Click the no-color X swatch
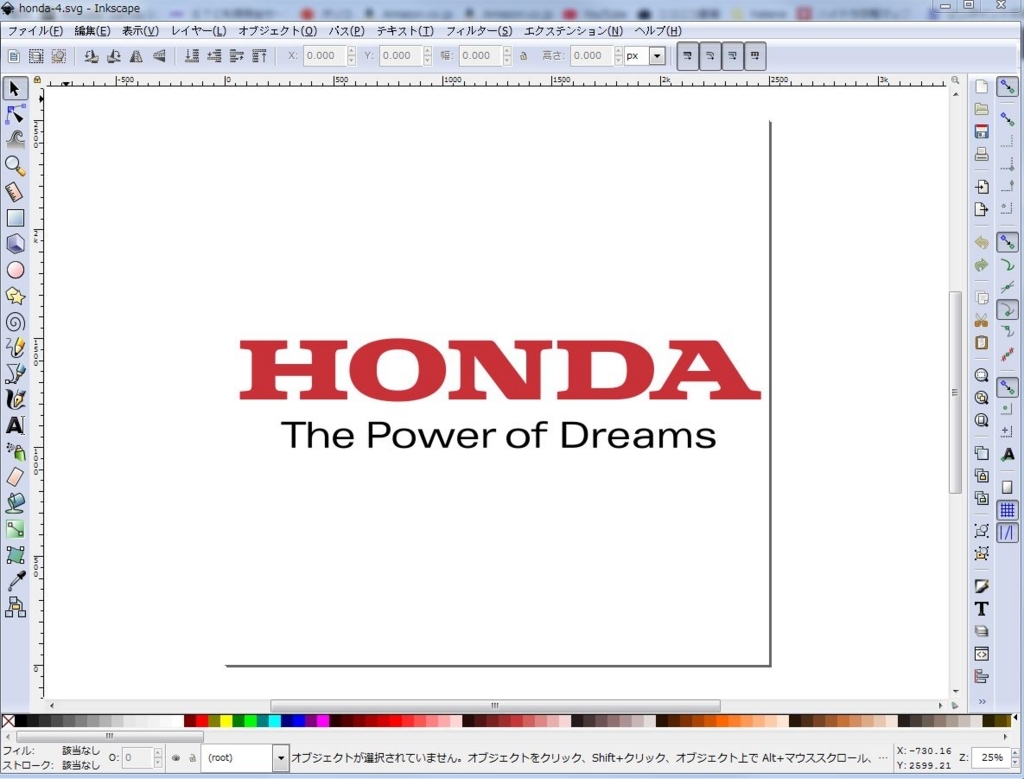The width and height of the screenshot is (1024, 779). coord(8,720)
